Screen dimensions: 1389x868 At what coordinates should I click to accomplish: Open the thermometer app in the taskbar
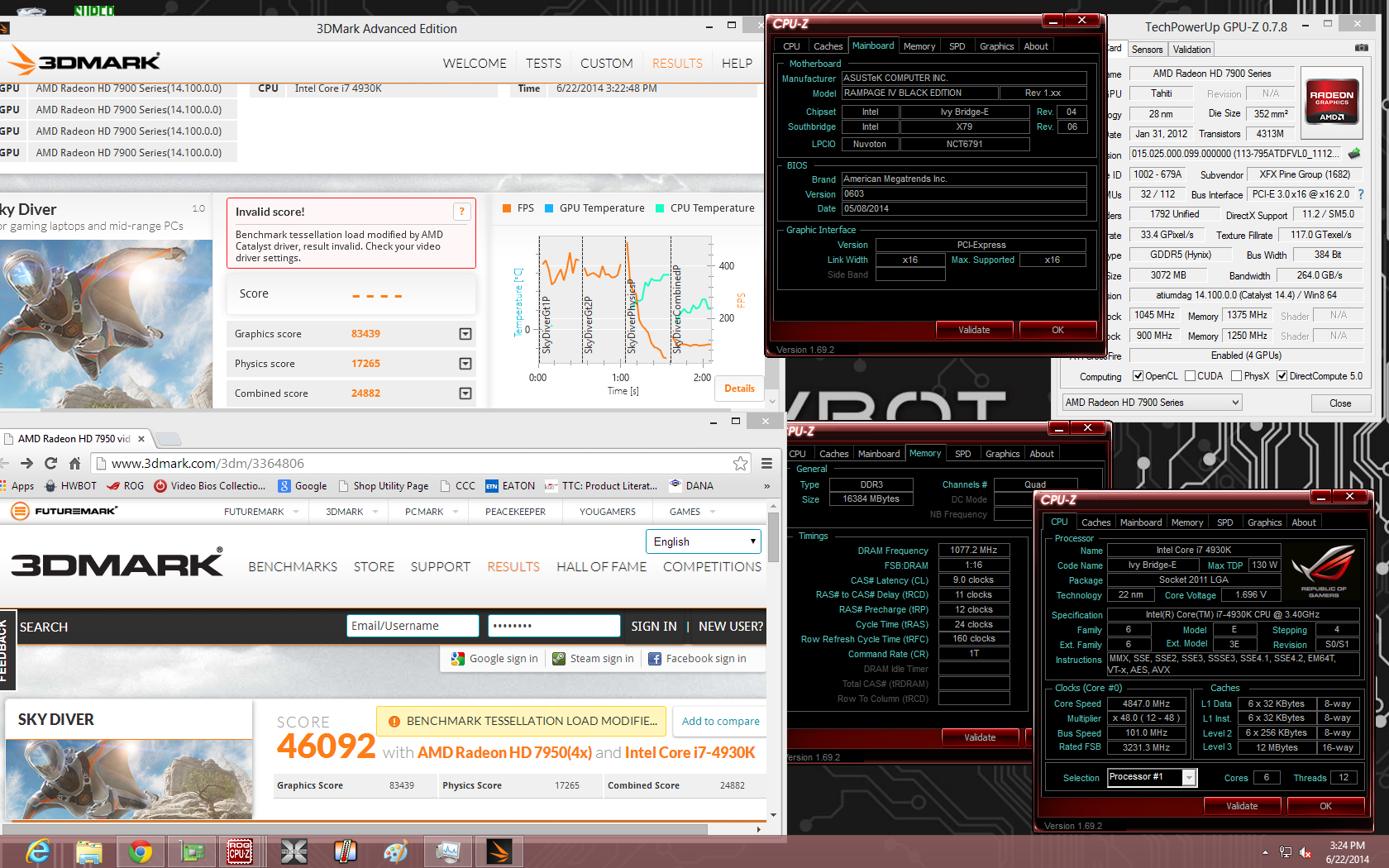click(x=346, y=851)
